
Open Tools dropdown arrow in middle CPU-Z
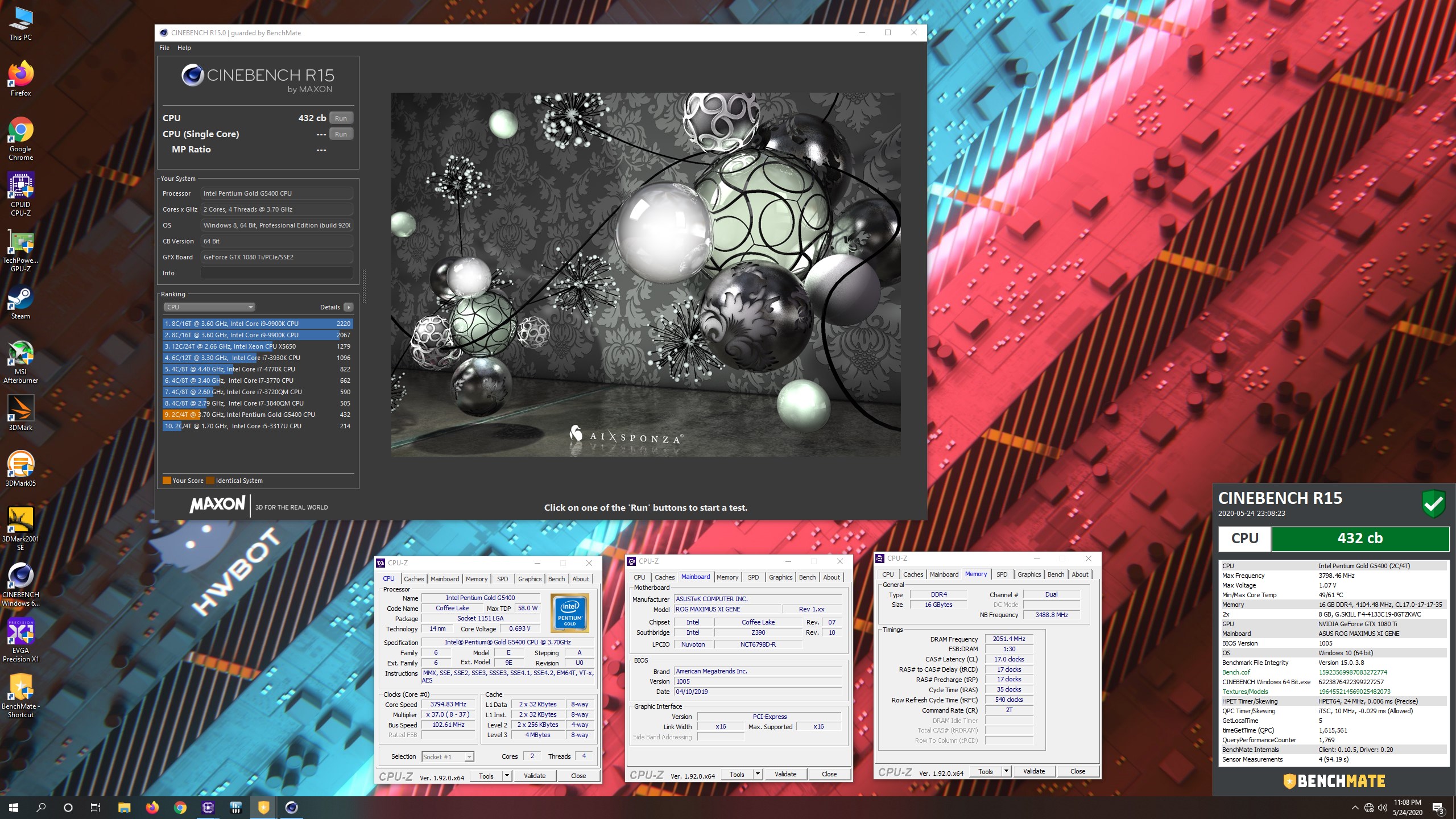pos(757,774)
